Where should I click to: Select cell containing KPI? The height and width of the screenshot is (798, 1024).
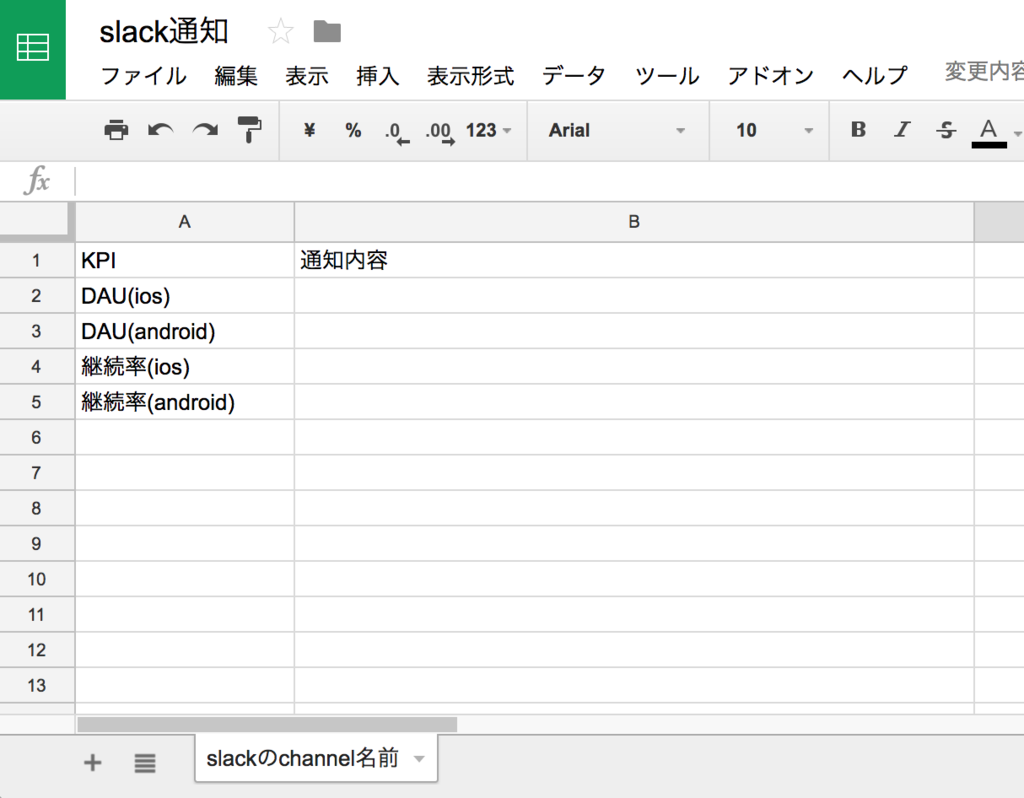tap(185, 261)
